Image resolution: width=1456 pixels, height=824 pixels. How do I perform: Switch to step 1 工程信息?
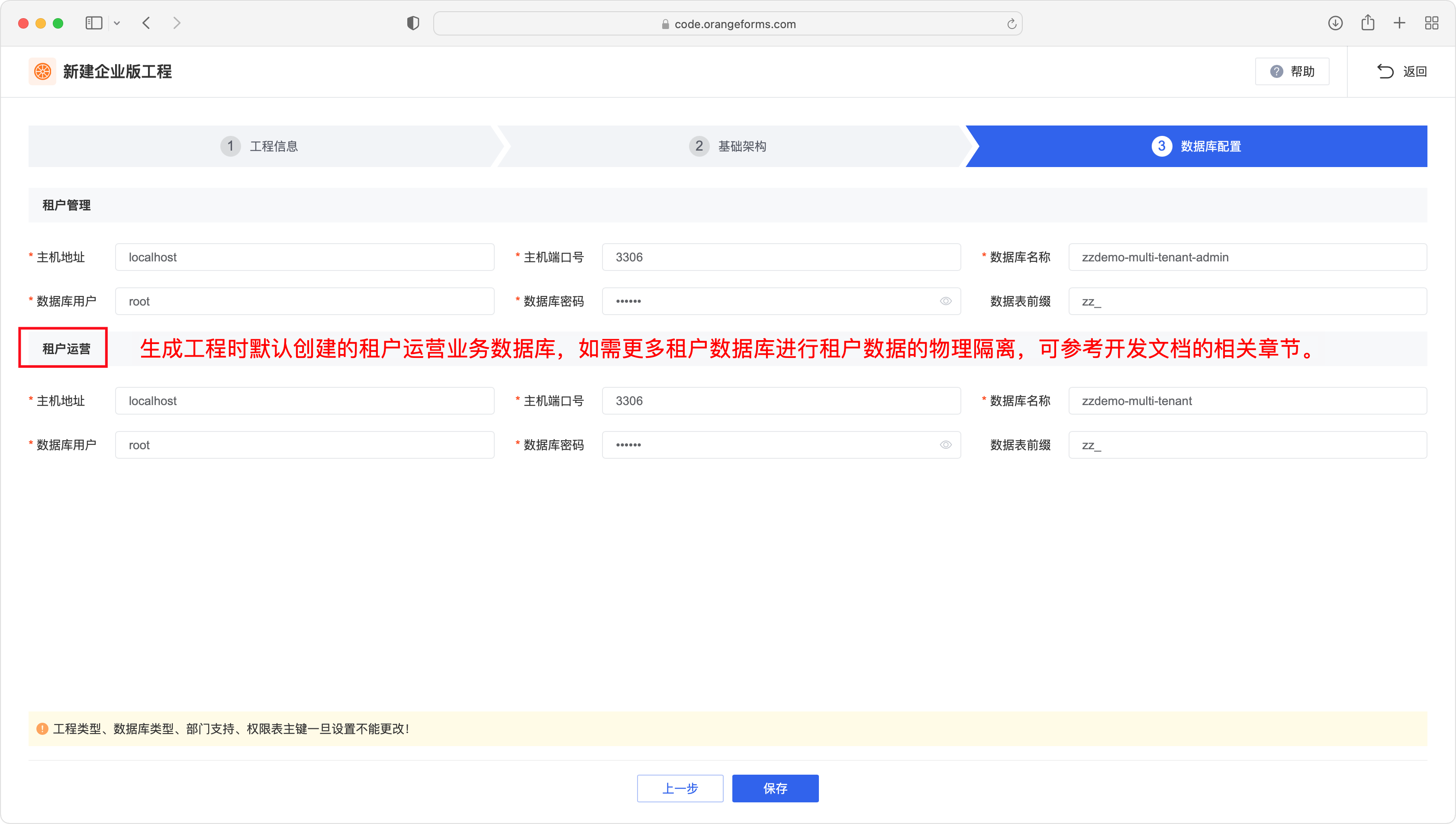(259, 146)
